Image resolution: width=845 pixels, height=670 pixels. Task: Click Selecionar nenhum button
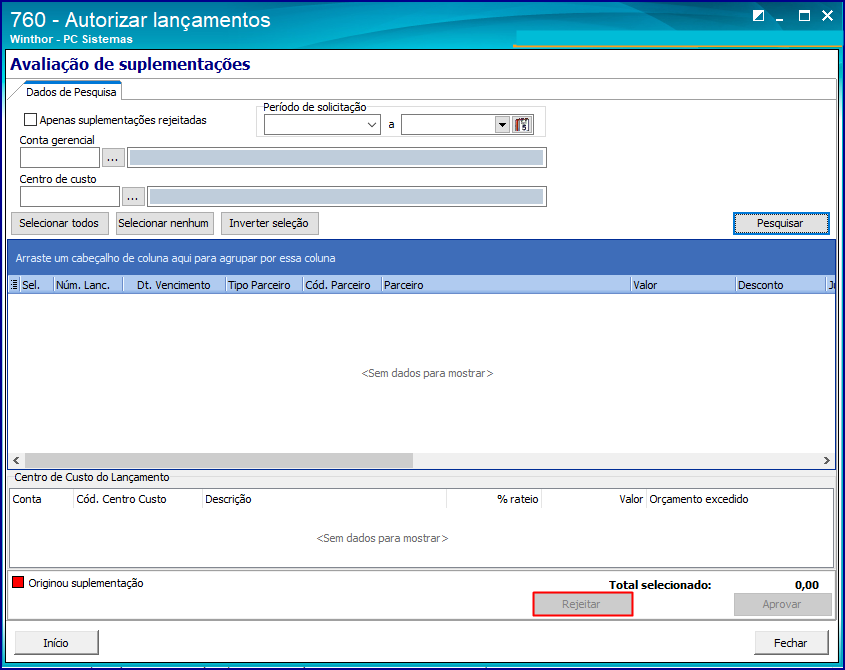point(164,223)
